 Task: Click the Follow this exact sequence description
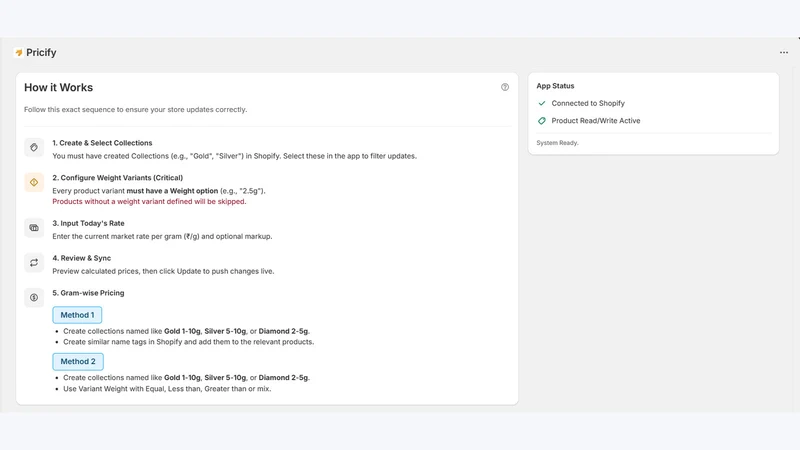tap(135, 110)
